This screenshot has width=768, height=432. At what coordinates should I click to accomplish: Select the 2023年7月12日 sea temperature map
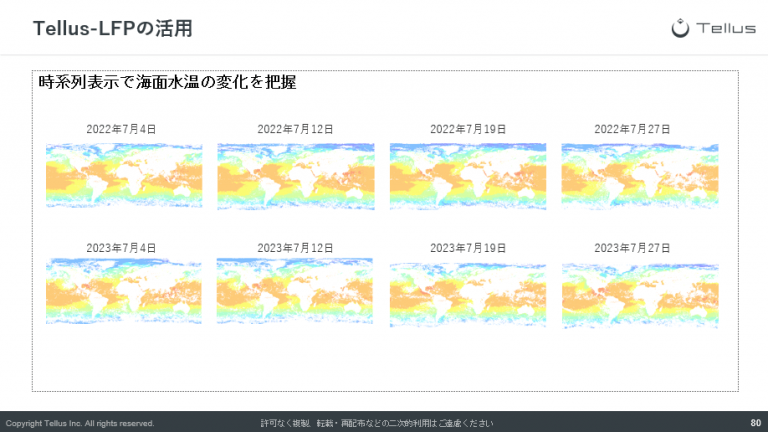tap(295, 291)
